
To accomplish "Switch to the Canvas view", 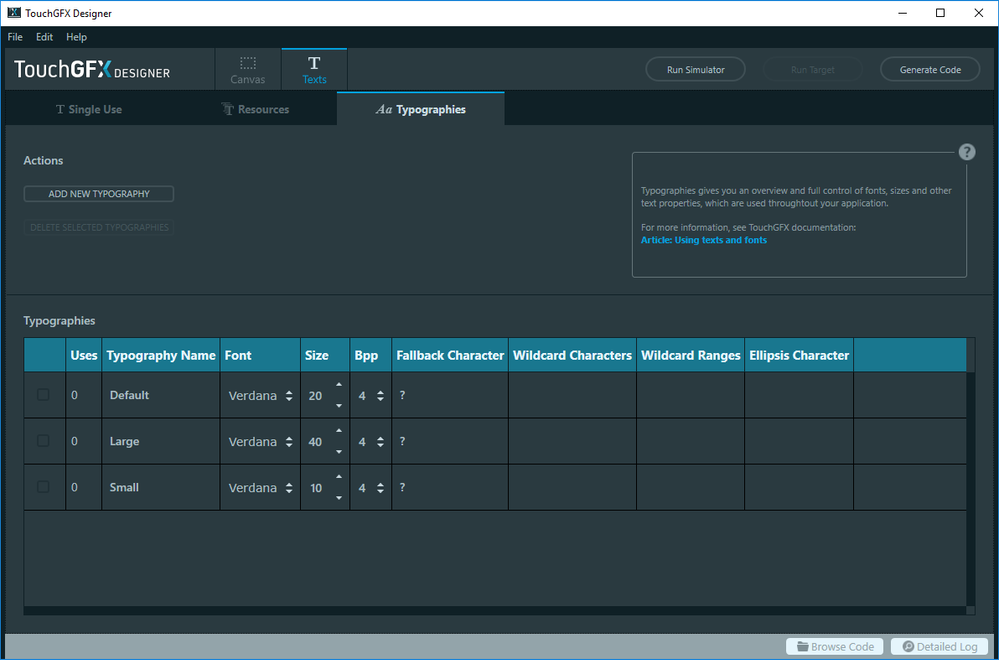I will [248, 70].
